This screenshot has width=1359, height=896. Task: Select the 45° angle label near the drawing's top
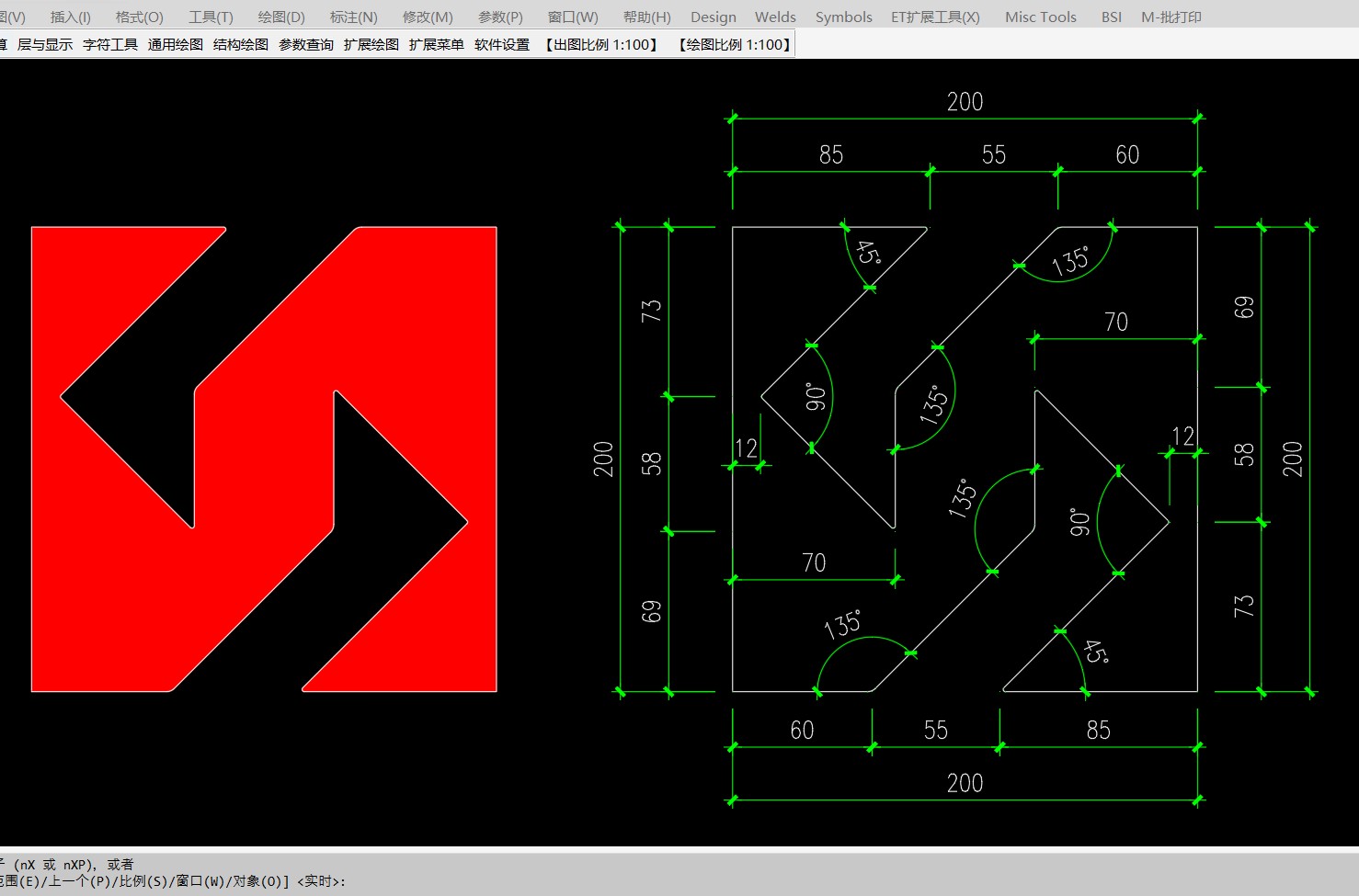pos(868,253)
